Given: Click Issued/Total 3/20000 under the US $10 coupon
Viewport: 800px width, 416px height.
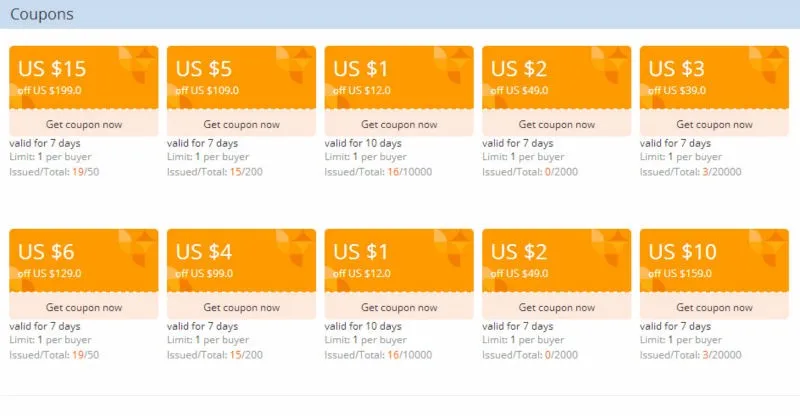Looking at the screenshot, I should click(x=691, y=355).
